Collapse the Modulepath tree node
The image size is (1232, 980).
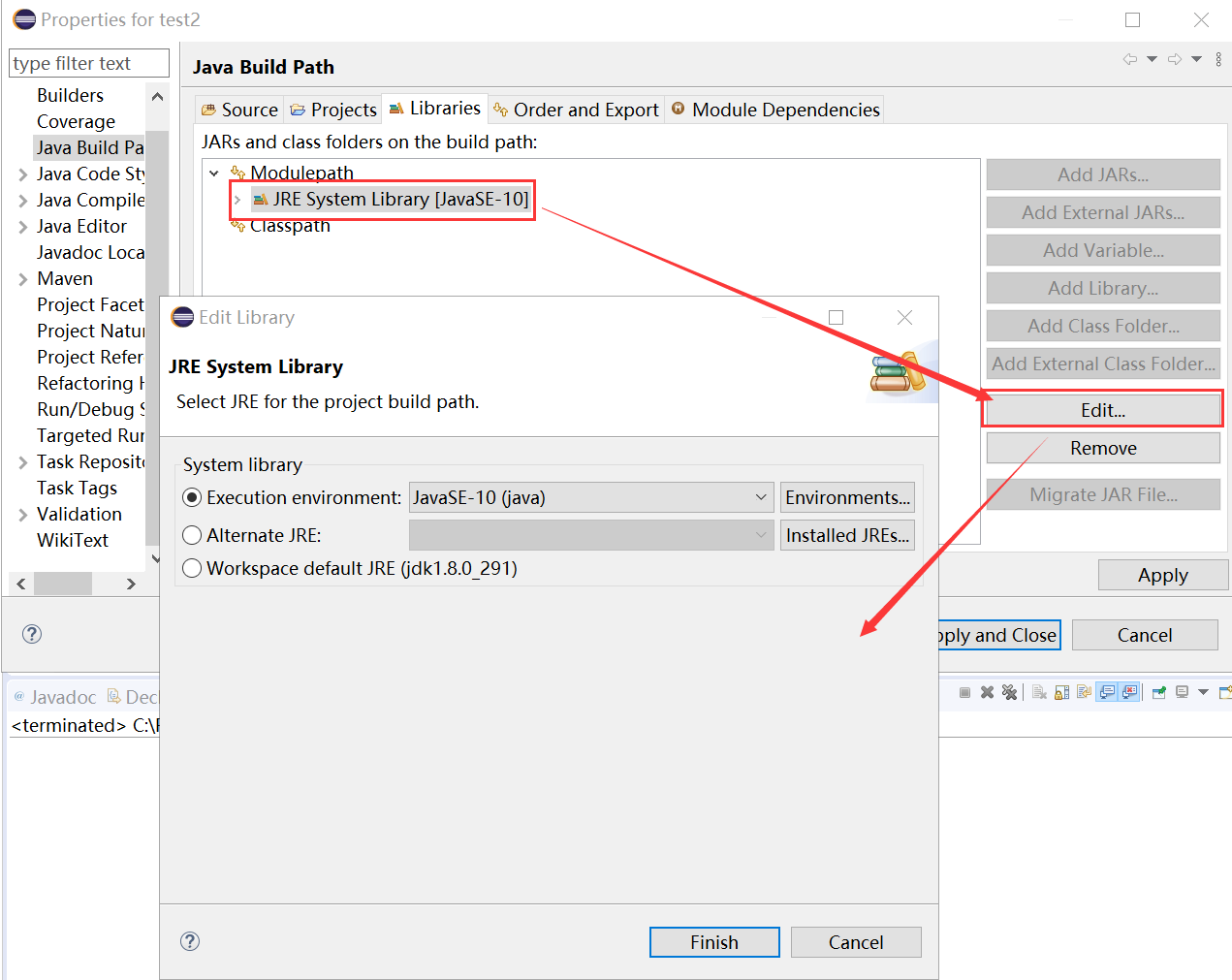pos(214,173)
